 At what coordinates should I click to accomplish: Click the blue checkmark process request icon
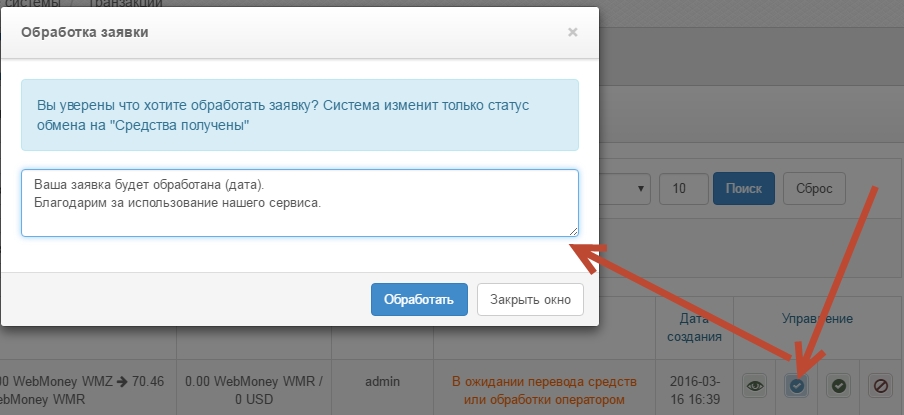(x=797, y=385)
